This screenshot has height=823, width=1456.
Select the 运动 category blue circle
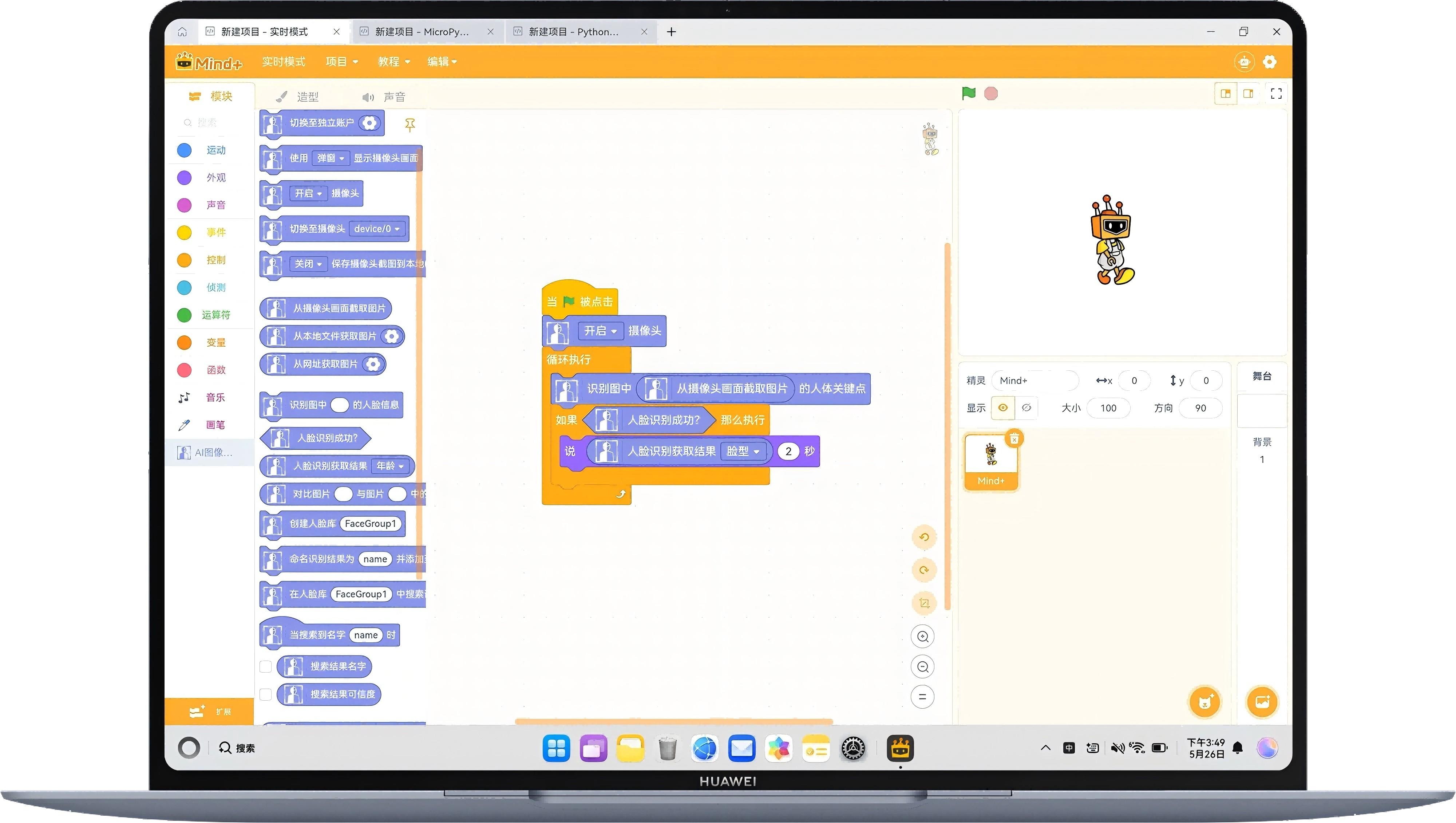pyautogui.click(x=184, y=150)
